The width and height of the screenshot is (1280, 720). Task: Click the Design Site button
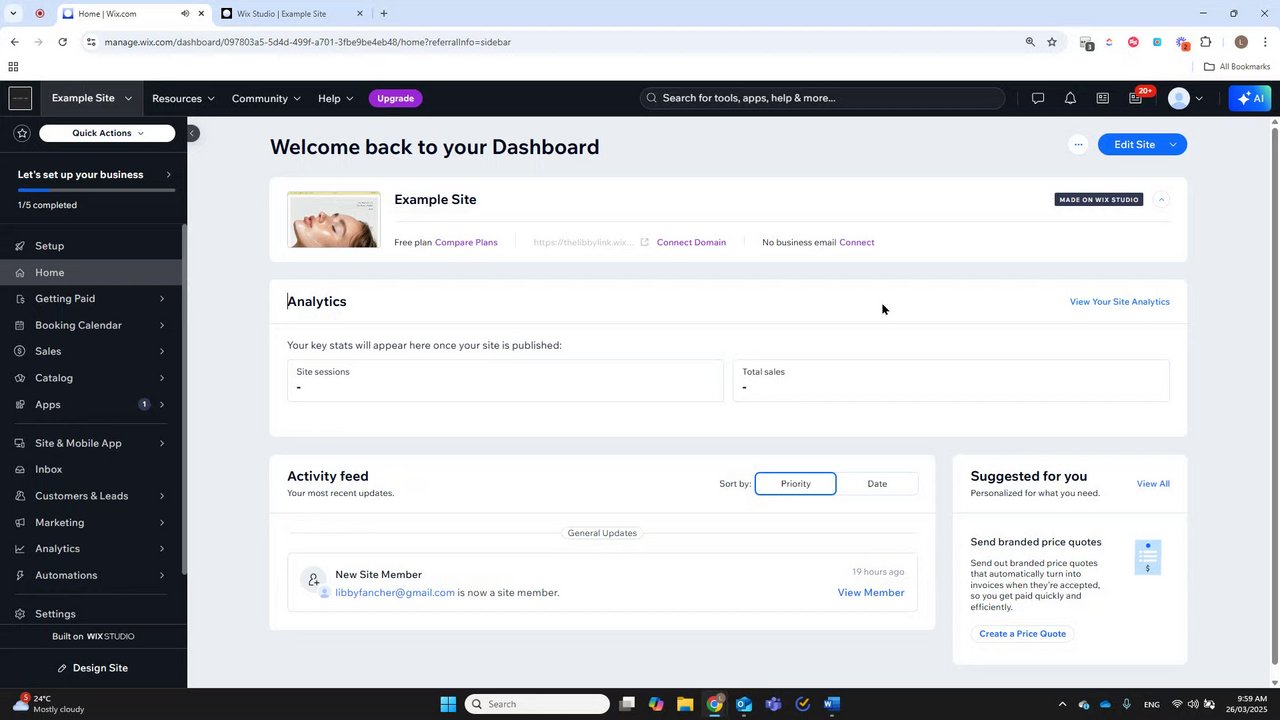click(92, 668)
